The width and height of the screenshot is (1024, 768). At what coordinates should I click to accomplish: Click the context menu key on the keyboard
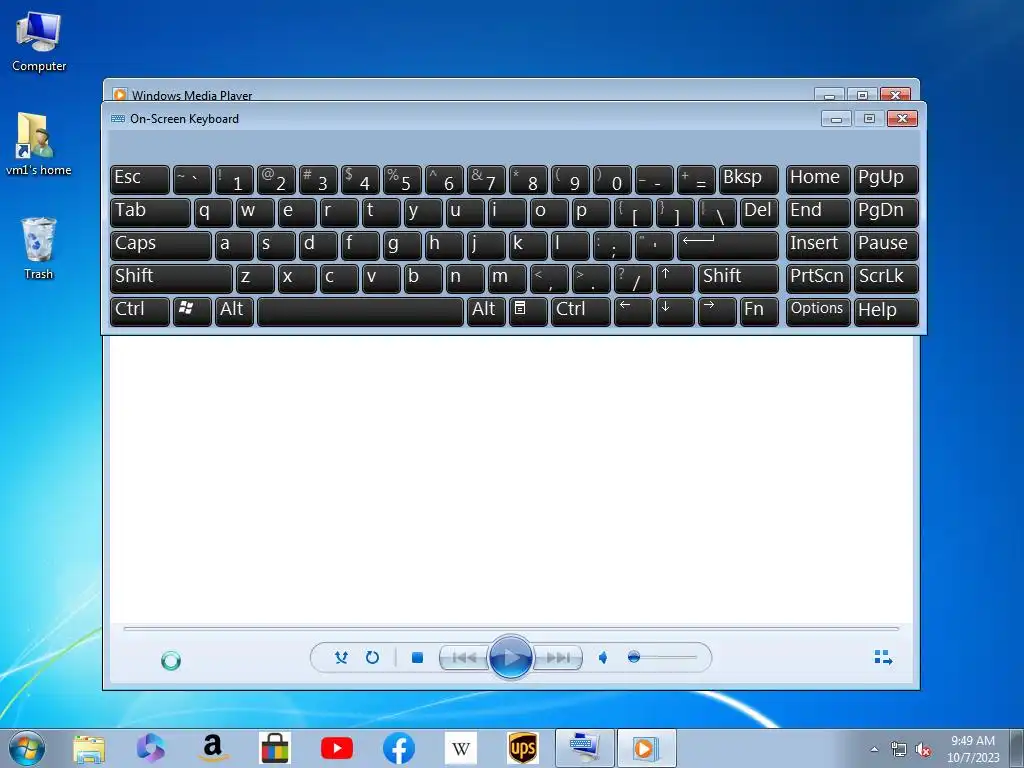pyautogui.click(x=528, y=312)
